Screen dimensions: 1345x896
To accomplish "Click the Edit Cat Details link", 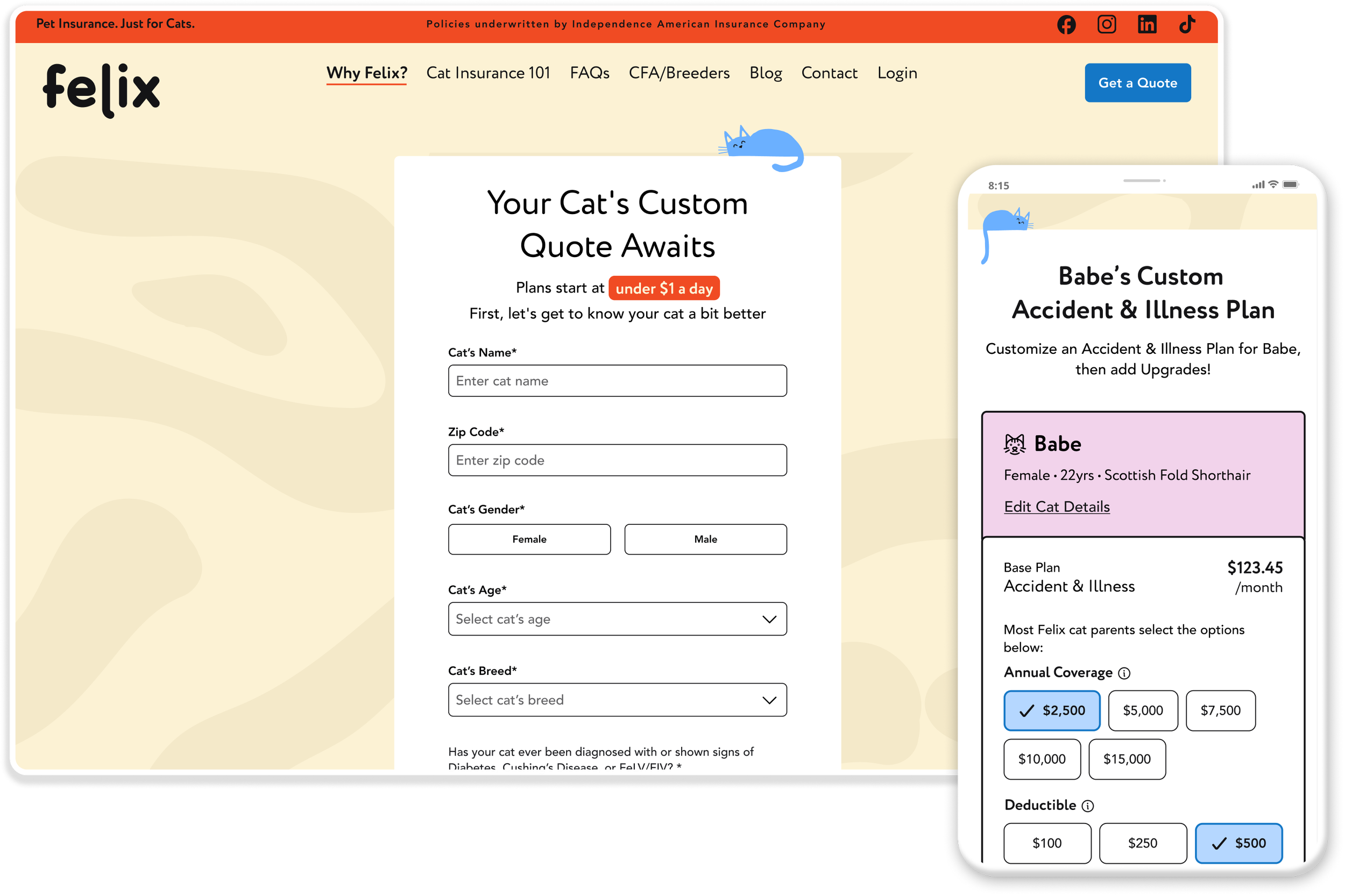I will tap(1057, 507).
